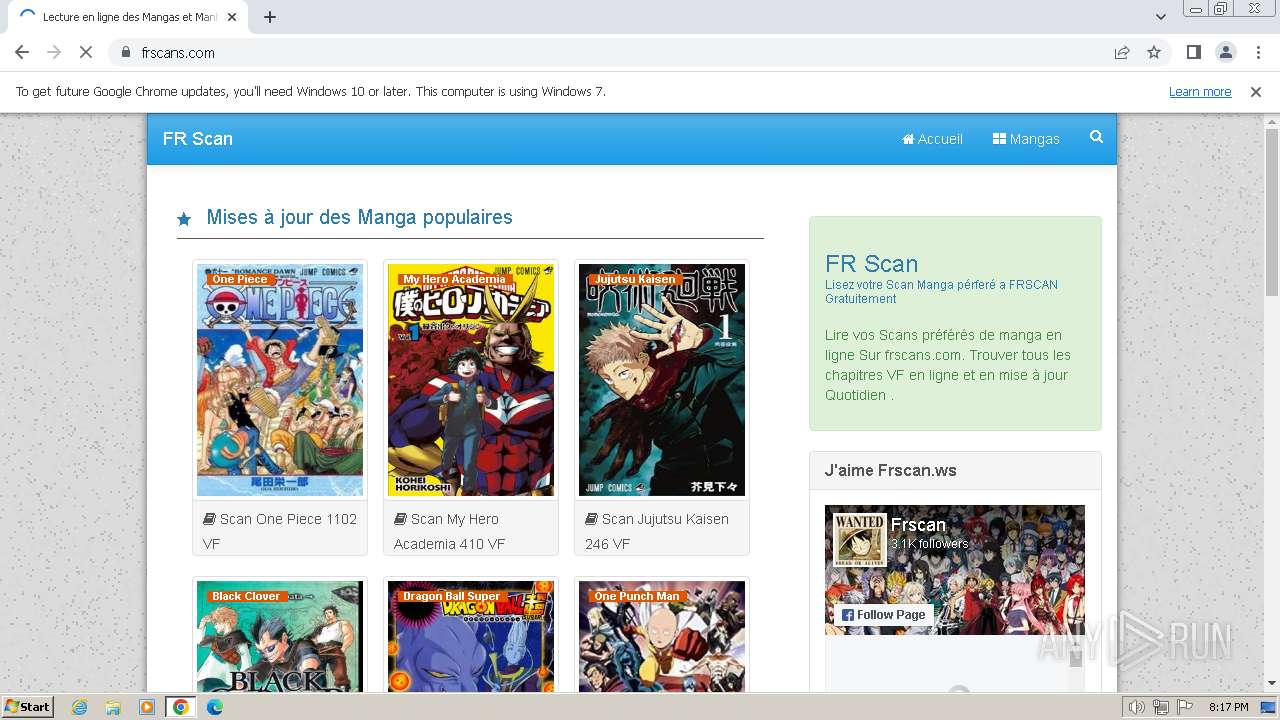
Task: Open the Windows Start button
Action: [x=27, y=707]
